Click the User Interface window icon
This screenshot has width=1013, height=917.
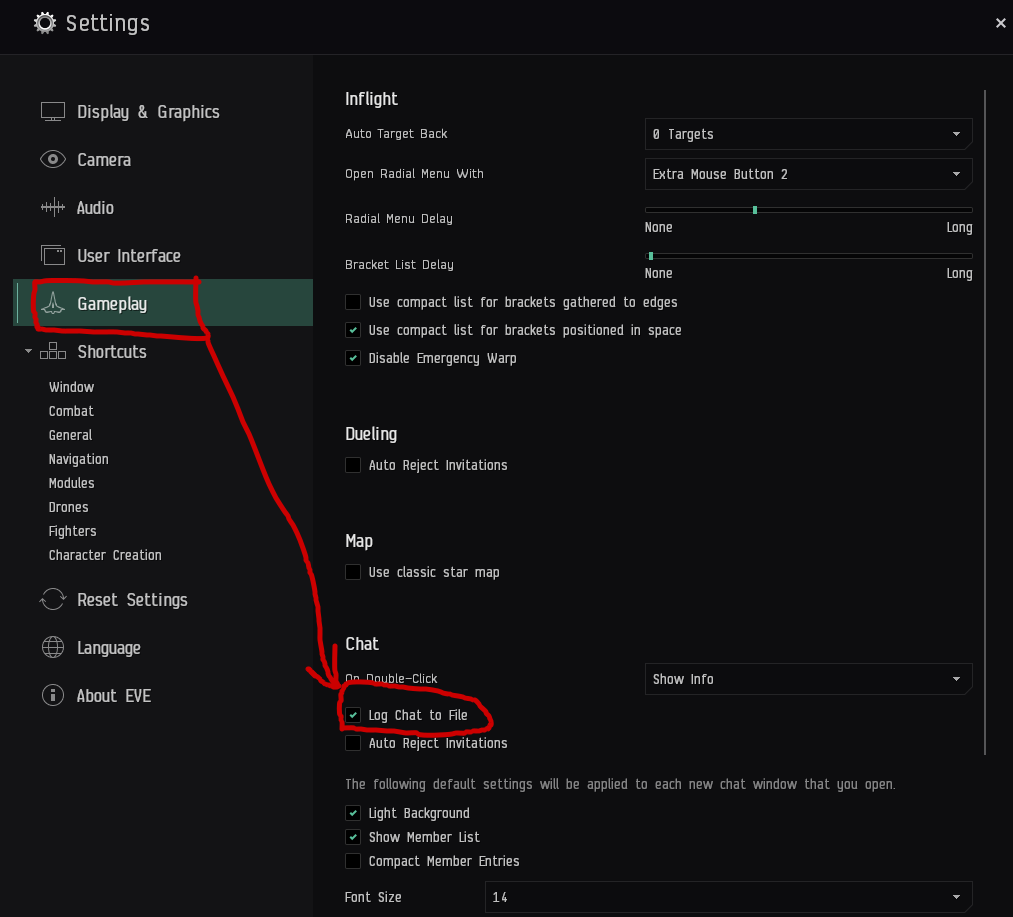click(x=53, y=256)
